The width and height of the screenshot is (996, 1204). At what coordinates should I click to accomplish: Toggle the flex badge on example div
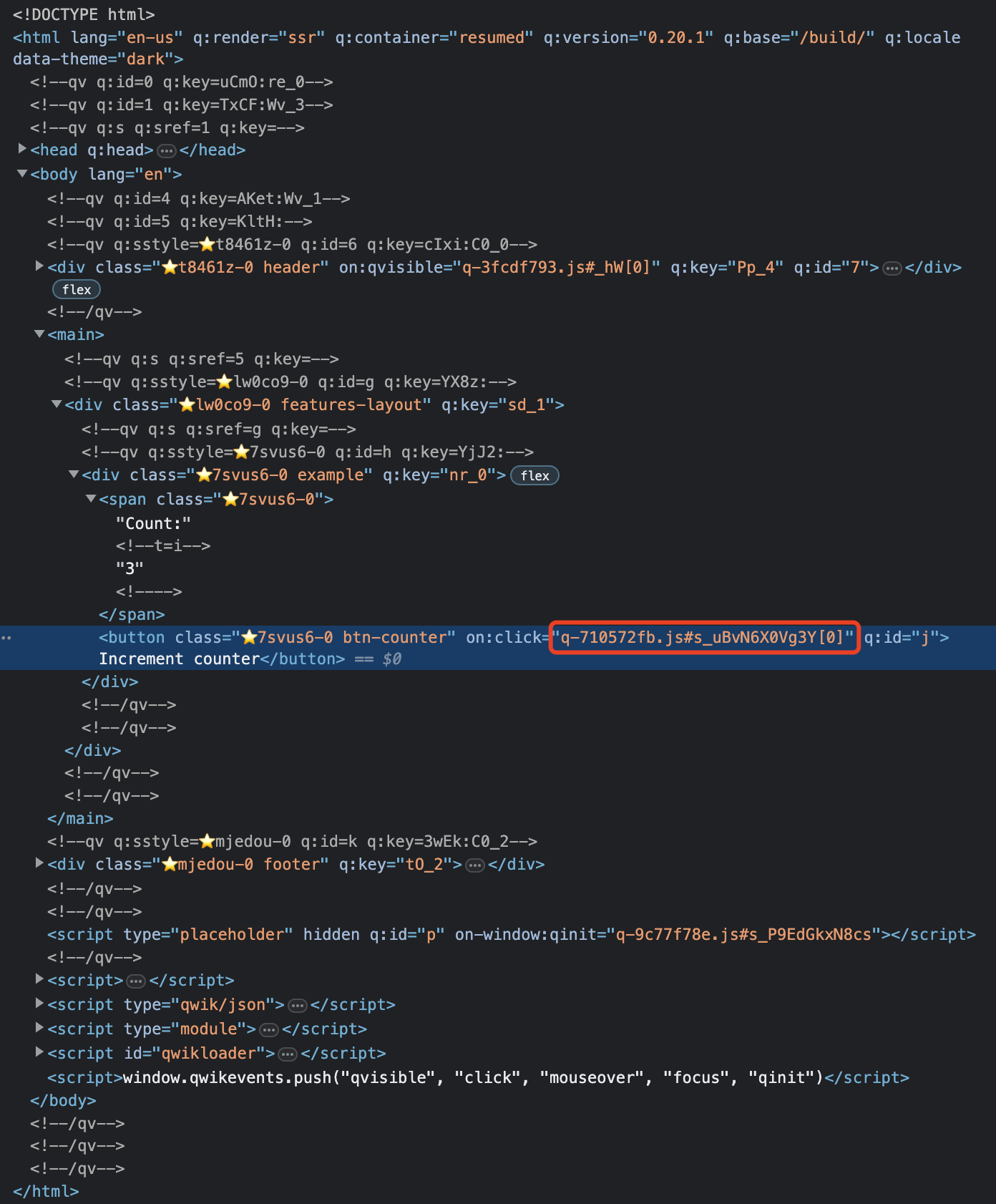coord(534,476)
